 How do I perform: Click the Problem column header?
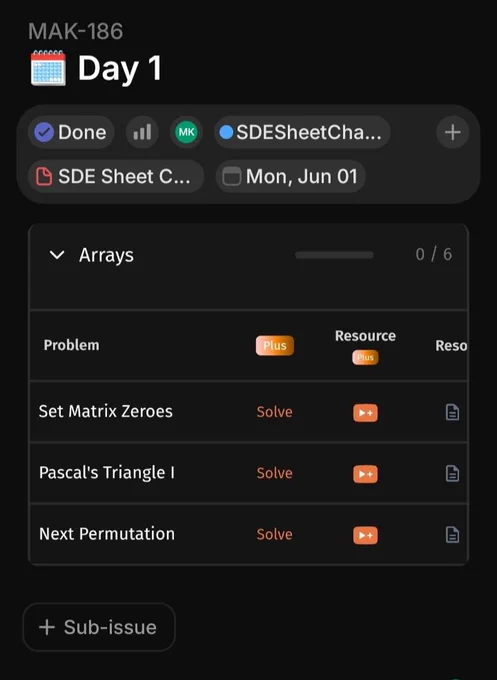[72, 345]
